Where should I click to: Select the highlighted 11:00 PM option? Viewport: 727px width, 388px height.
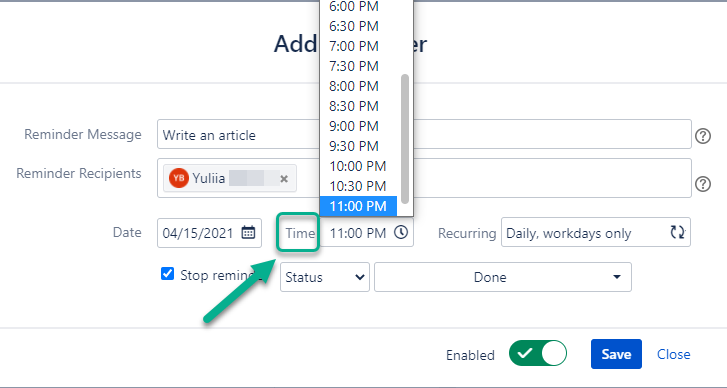pos(358,206)
